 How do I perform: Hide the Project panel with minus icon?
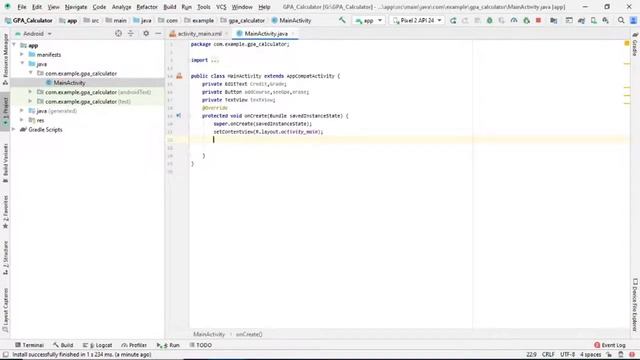(x=158, y=33)
